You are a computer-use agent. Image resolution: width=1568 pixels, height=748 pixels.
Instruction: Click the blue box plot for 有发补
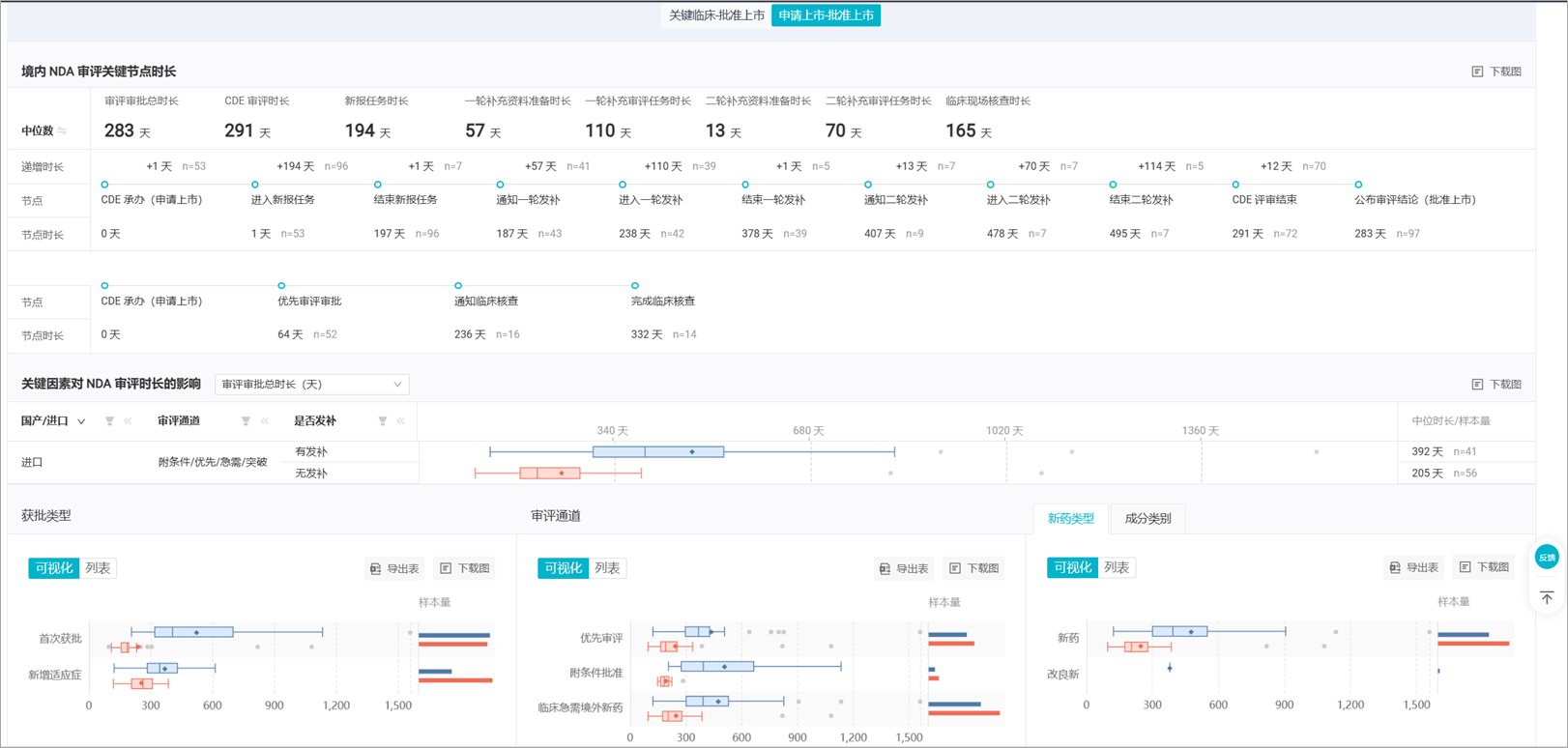(x=658, y=451)
